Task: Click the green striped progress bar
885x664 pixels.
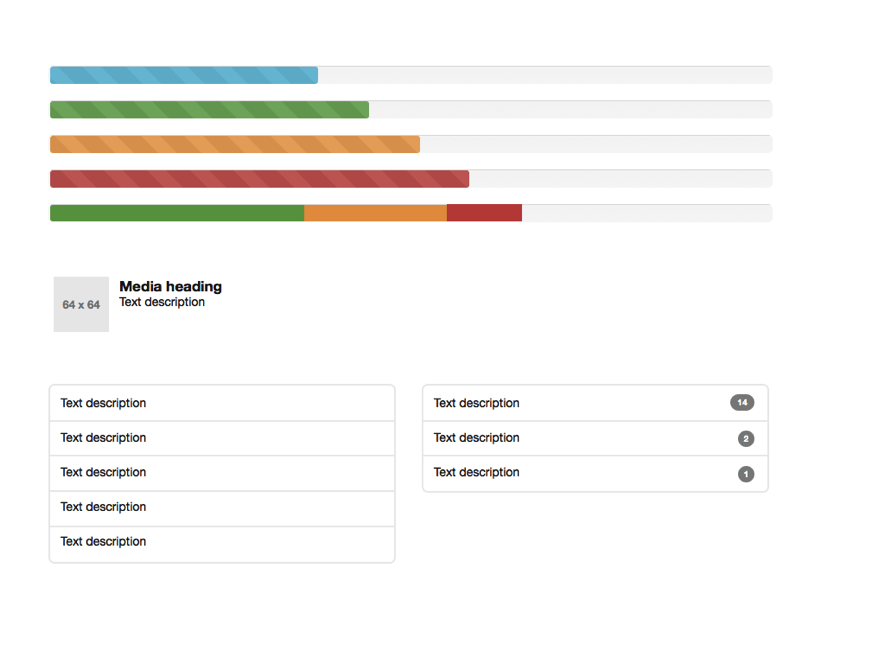Action: [209, 110]
